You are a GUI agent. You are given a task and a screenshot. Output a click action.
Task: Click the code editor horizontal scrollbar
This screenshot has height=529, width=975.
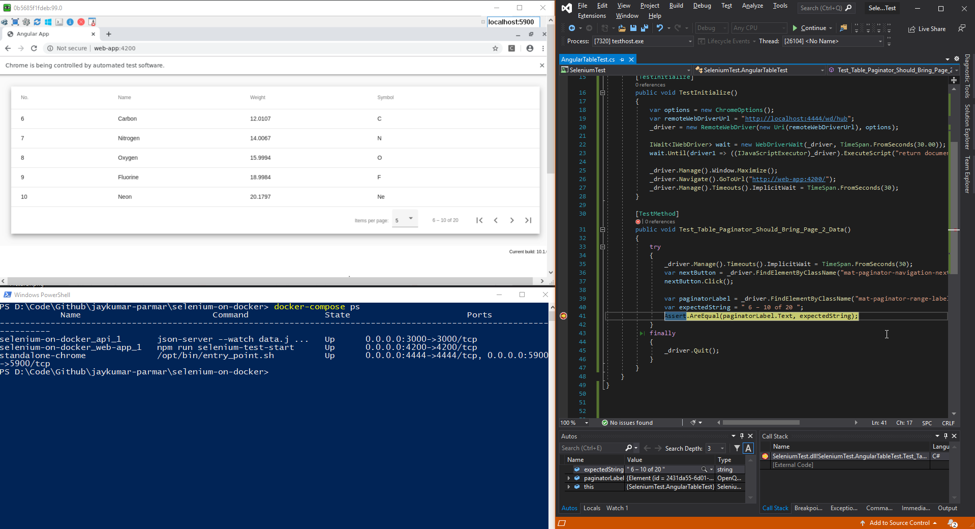click(x=760, y=423)
